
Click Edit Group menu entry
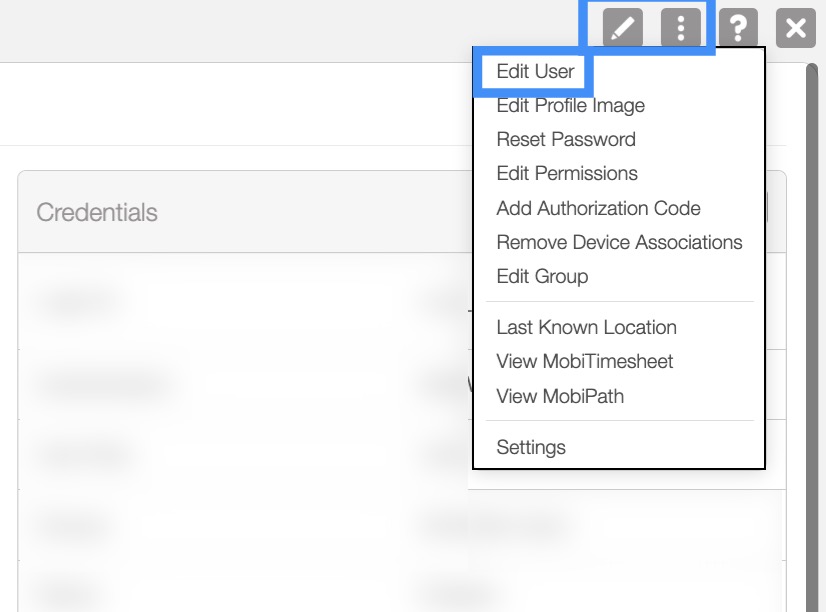tap(542, 276)
